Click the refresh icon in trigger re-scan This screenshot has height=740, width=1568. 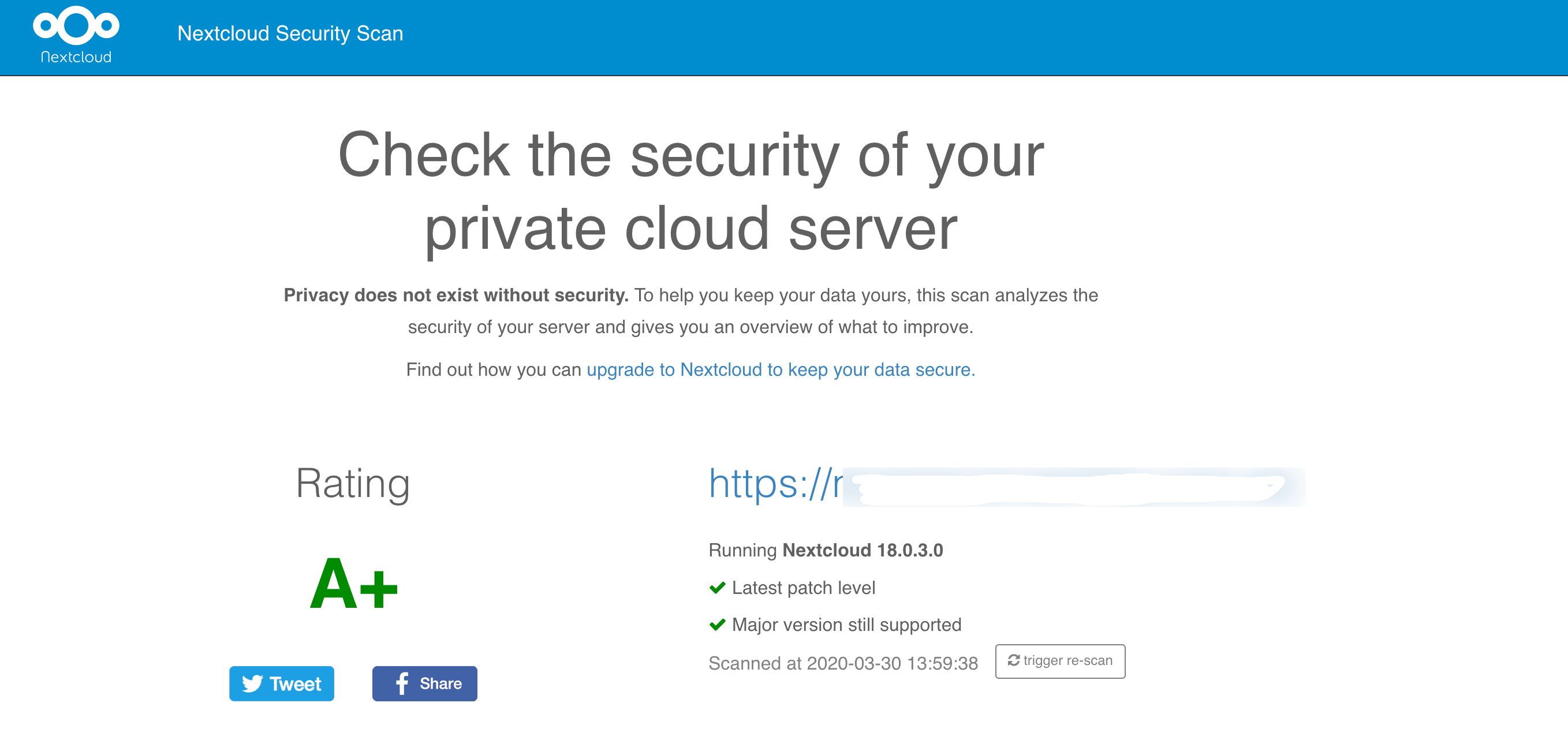[x=1013, y=660]
